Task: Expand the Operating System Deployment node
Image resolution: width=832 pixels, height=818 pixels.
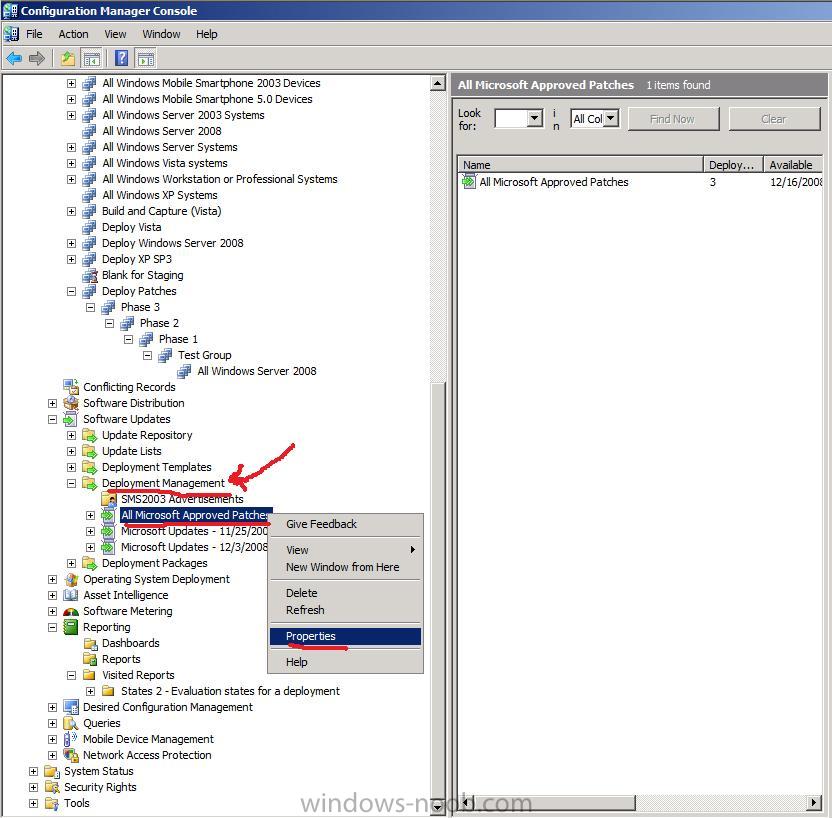Action: [52, 579]
